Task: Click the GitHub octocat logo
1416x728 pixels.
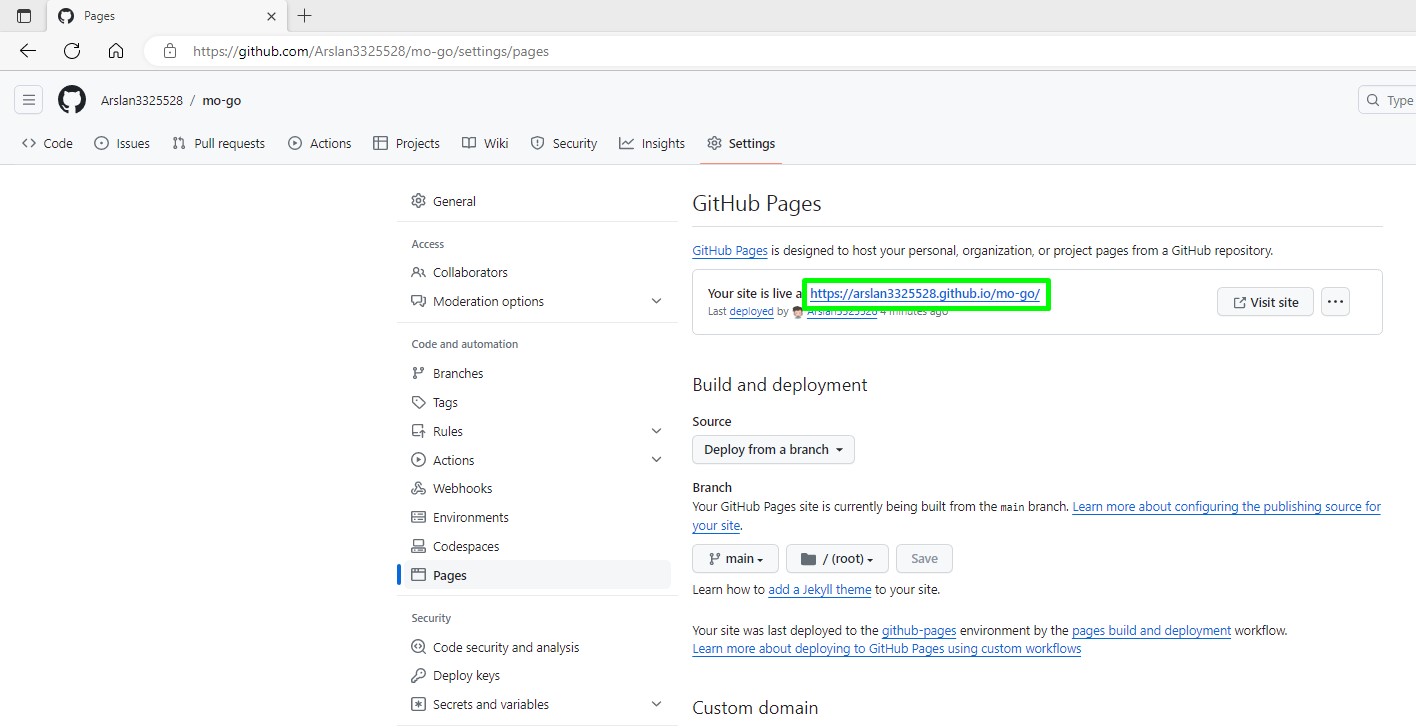Action: tap(72, 100)
